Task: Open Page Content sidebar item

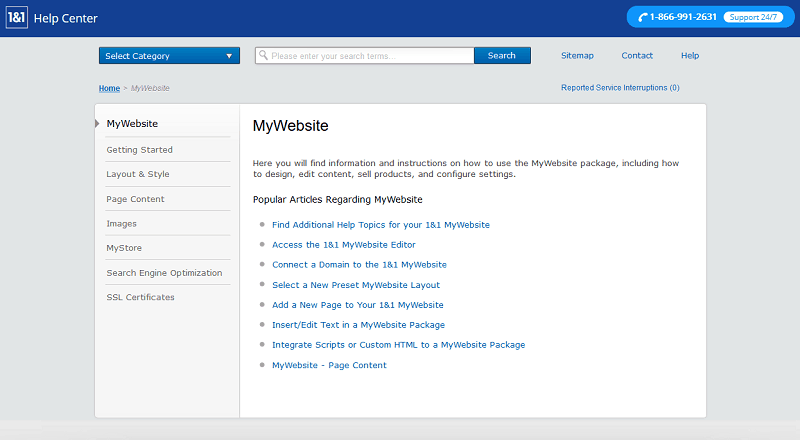Action: coord(135,199)
